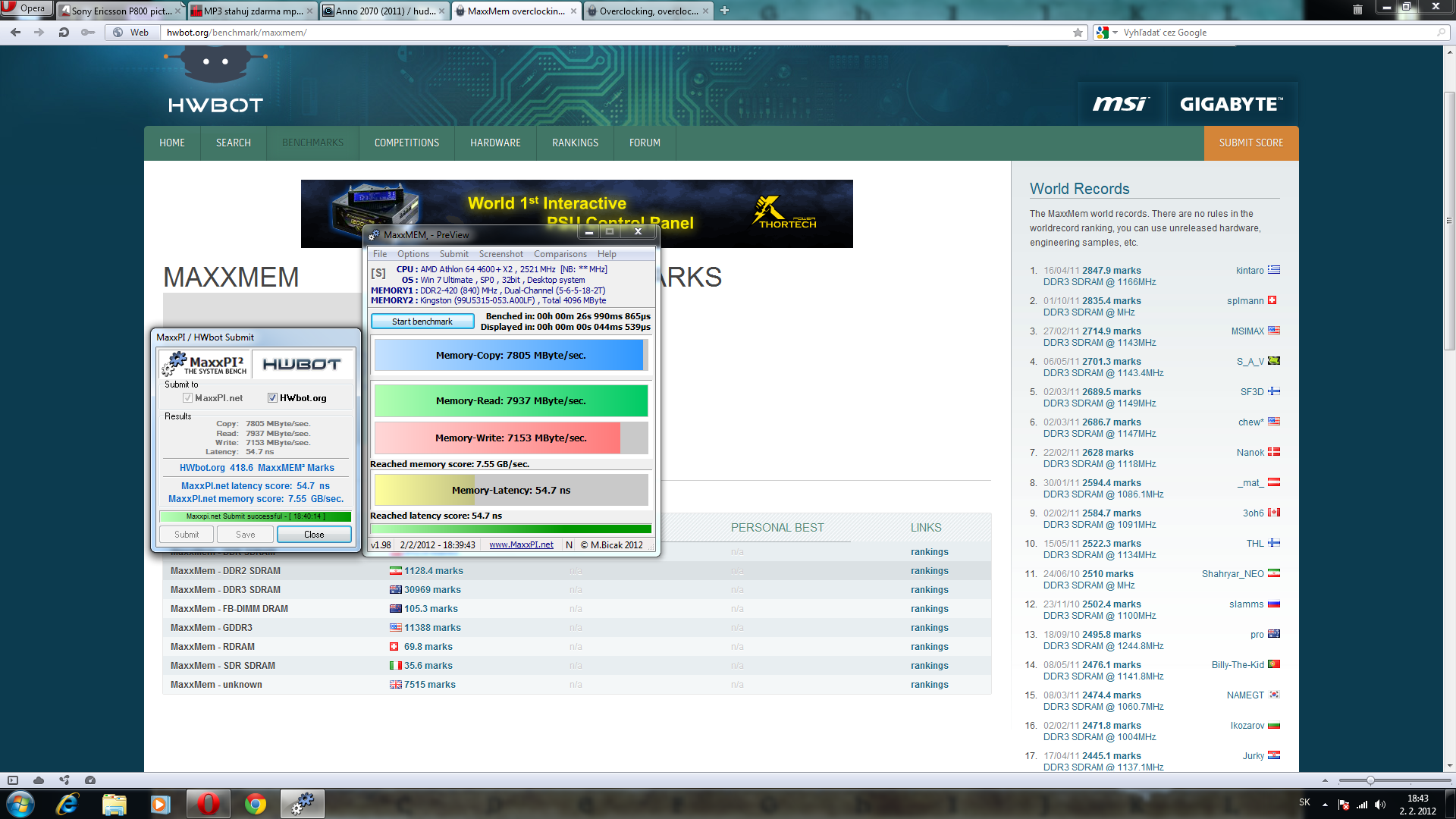The height and width of the screenshot is (819, 1456).
Task: Close the MaxxMem overclocking browser tab
Action: 573,11
